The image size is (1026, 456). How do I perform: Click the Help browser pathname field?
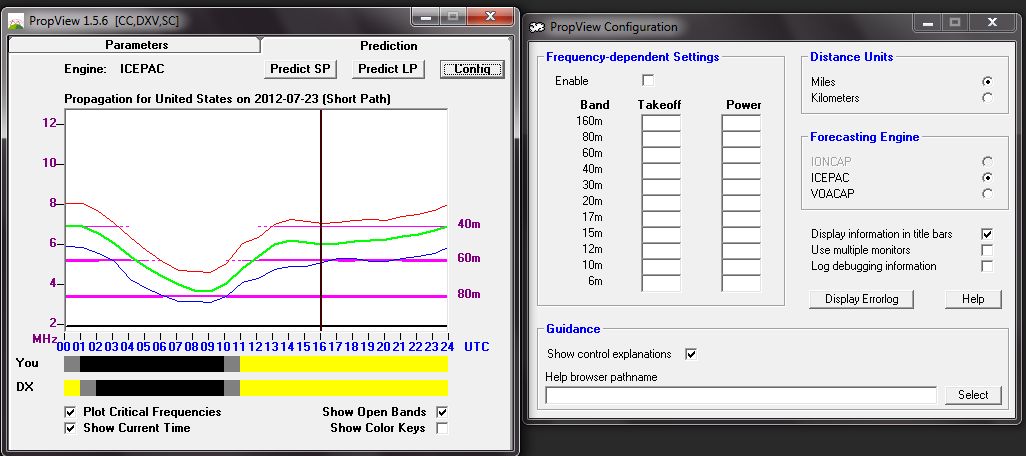pos(740,395)
